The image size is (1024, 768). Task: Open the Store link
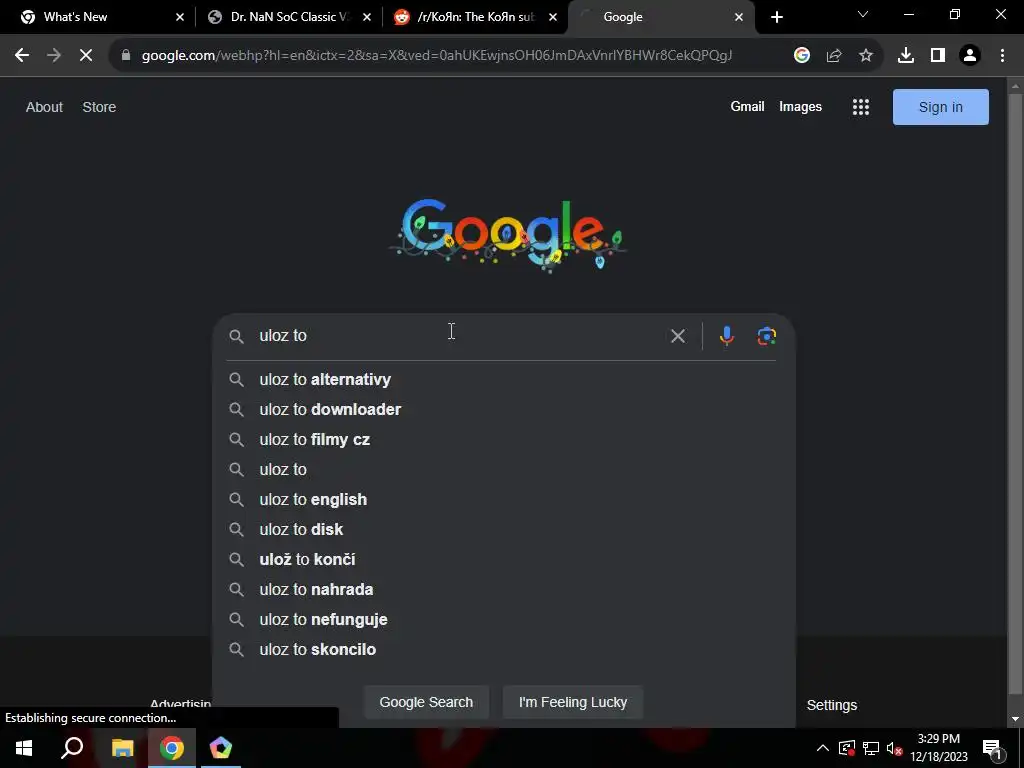99,107
